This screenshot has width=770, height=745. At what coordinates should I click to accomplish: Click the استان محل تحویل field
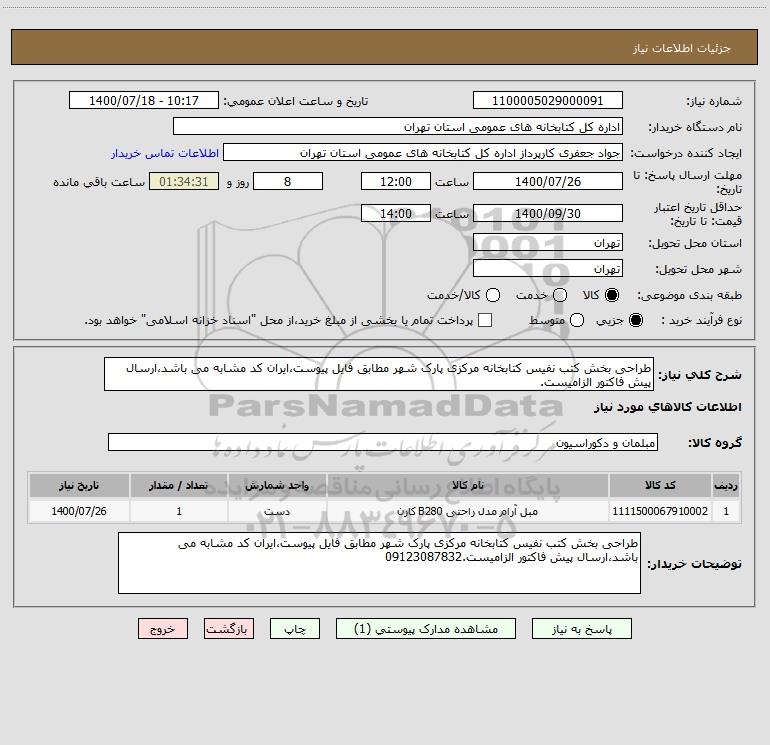(x=548, y=243)
